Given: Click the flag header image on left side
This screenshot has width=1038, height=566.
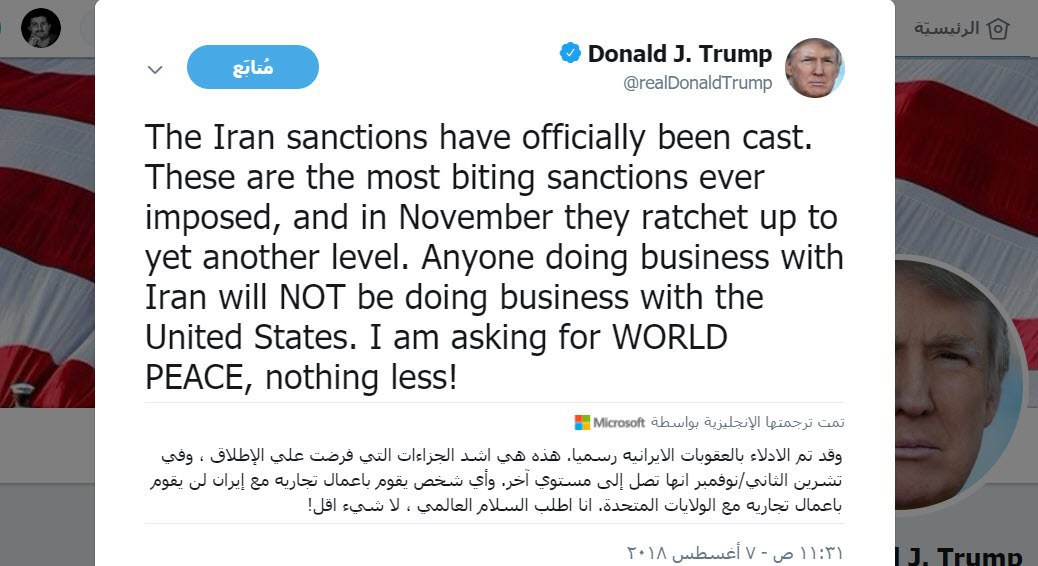Looking at the screenshot, I should pos(47,230).
